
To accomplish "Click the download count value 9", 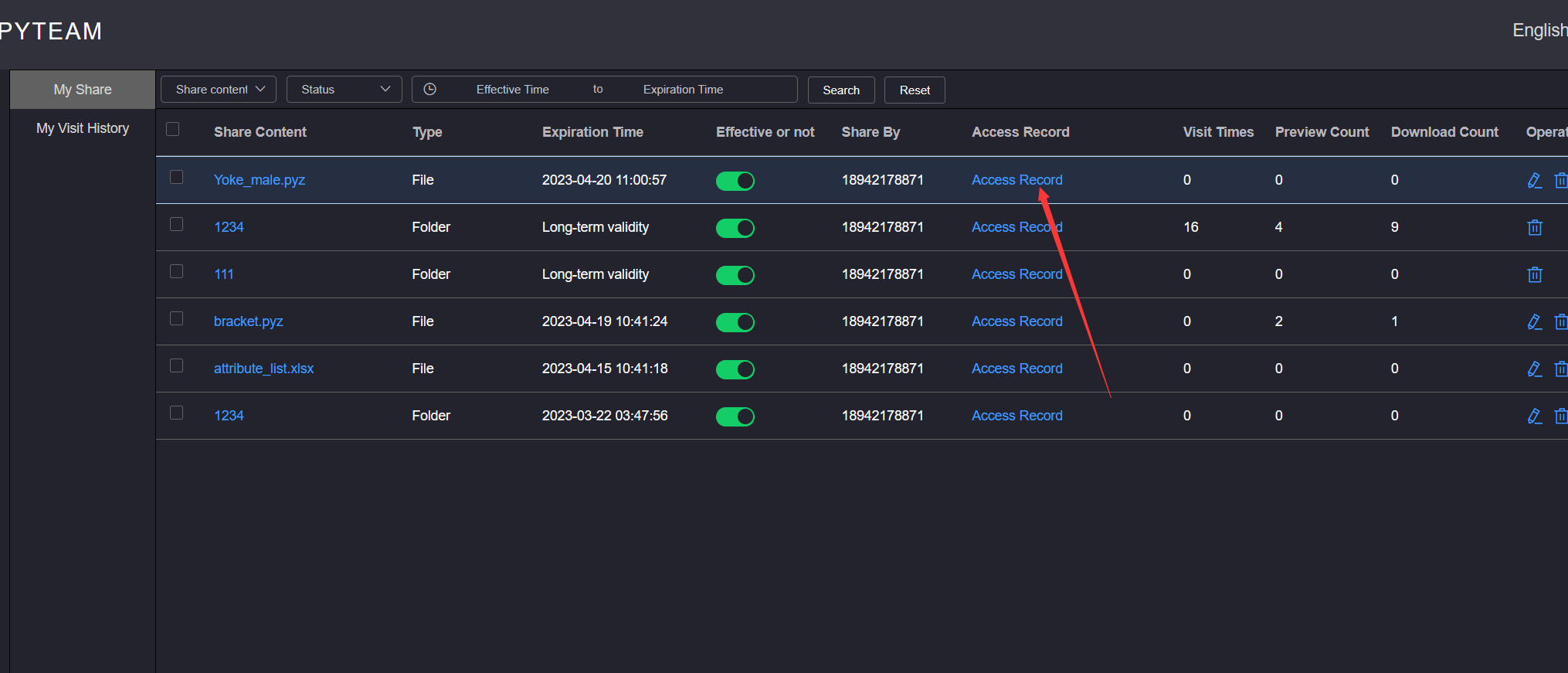I will pos(1395,227).
